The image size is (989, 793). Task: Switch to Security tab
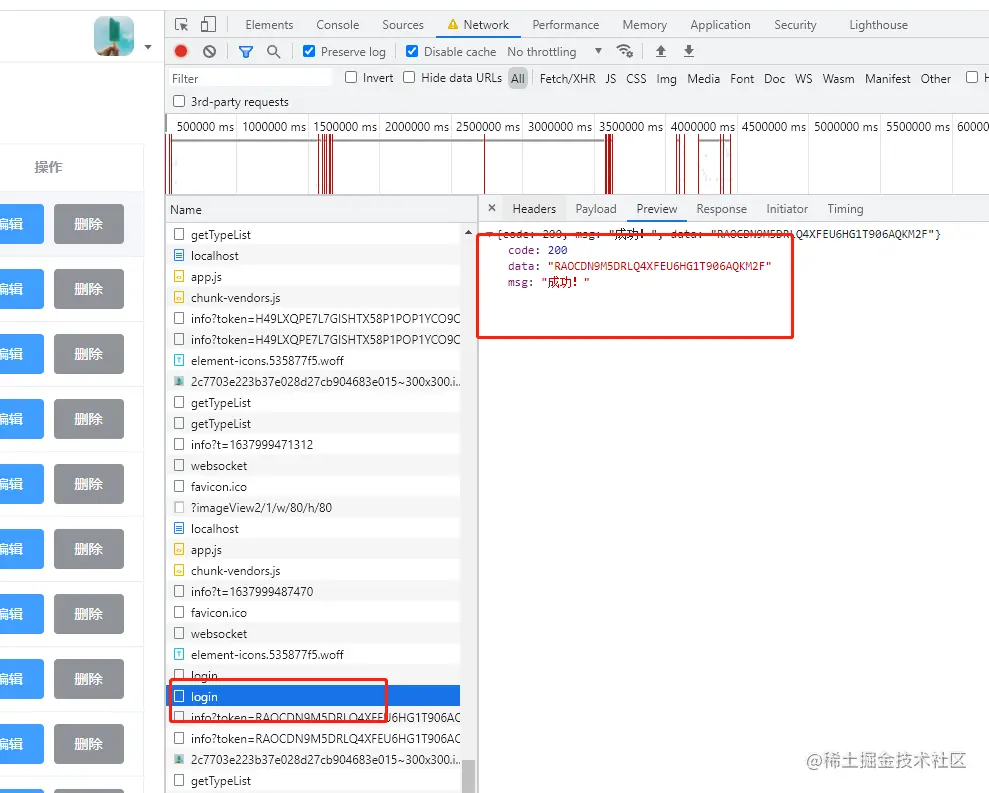point(795,25)
